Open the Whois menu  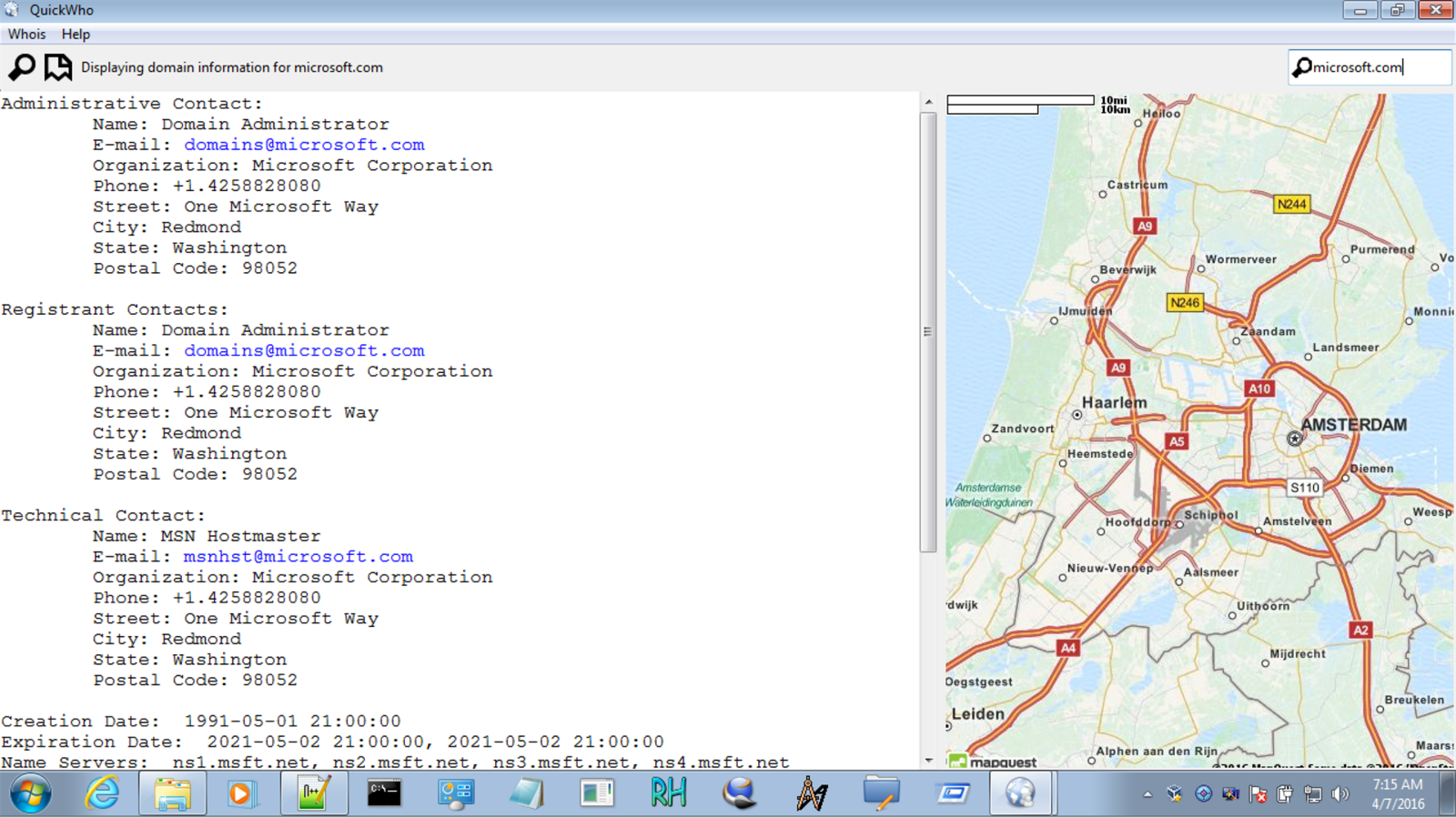tap(26, 34)
